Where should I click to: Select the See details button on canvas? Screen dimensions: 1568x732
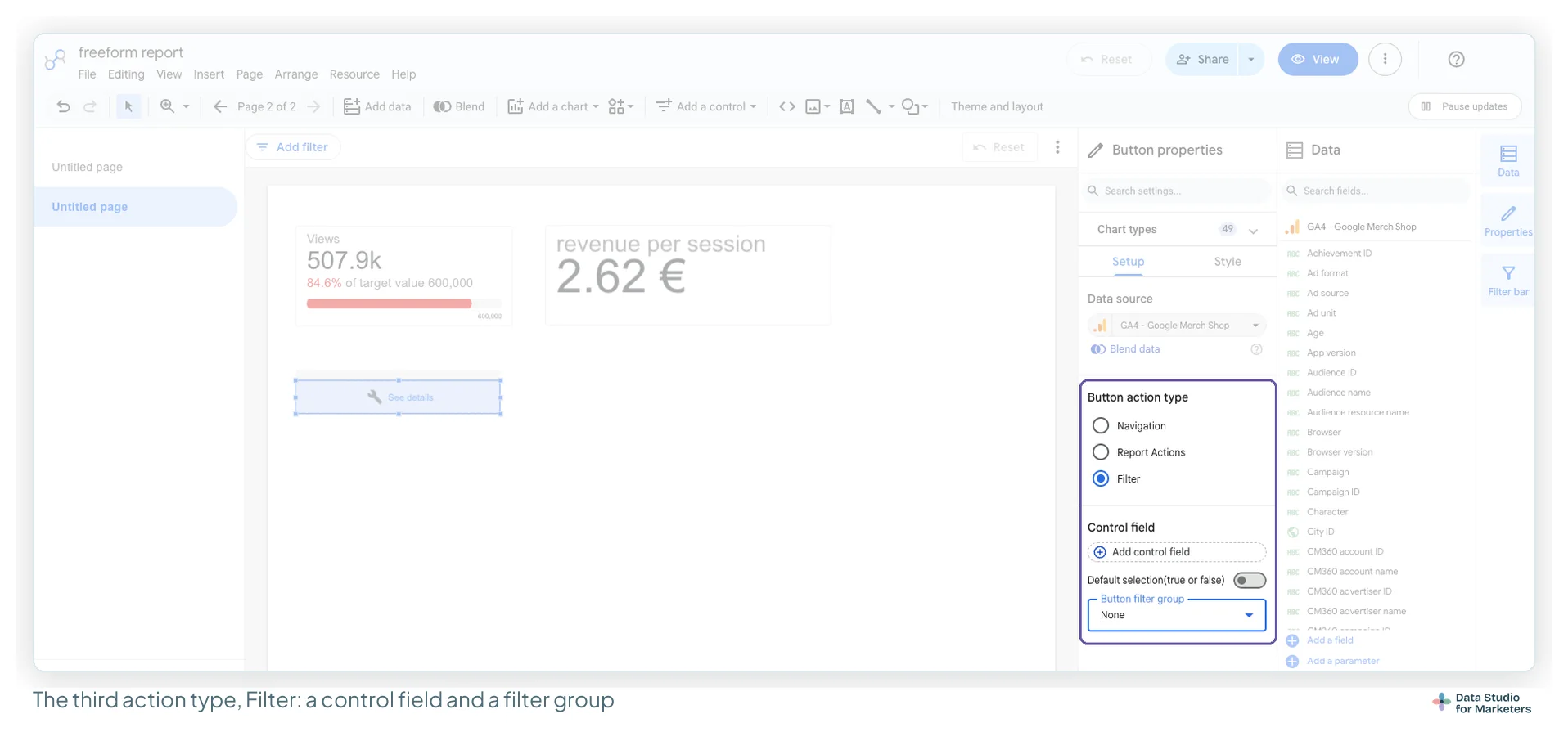398,397
